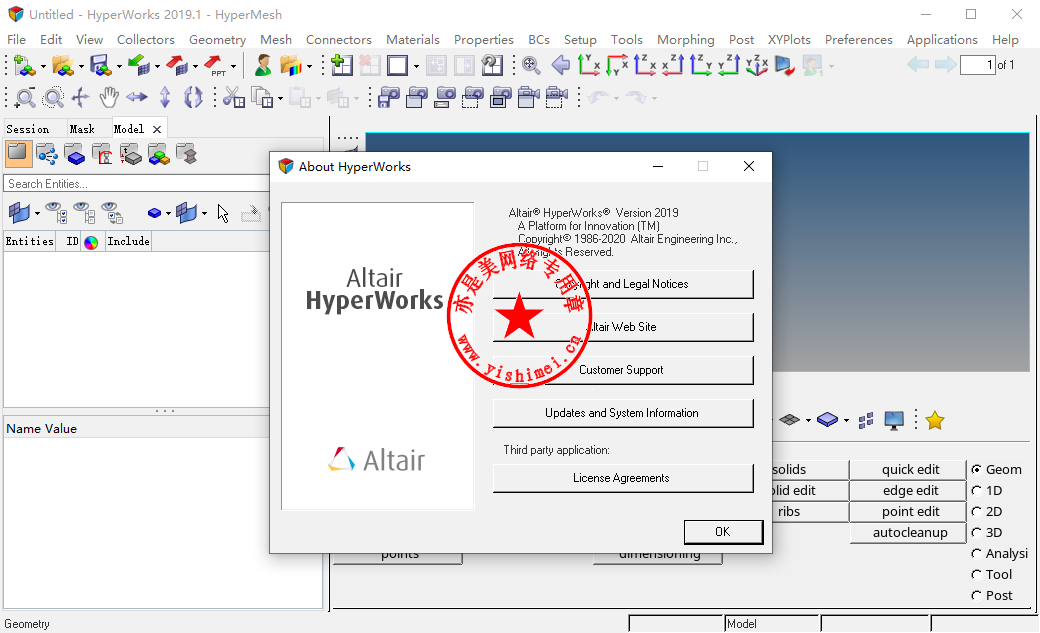Click the capture screen to file camera icon

pyautogui.click(x=389, y=98)
